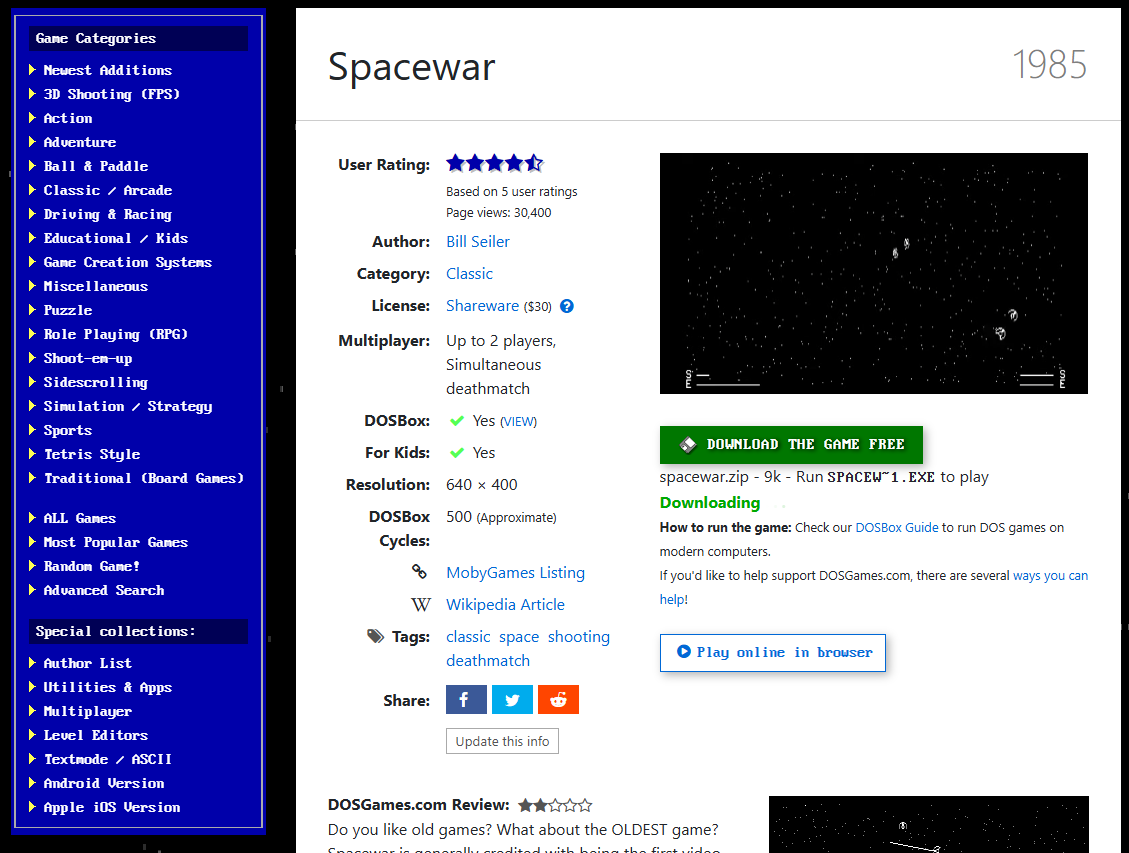Image resolution: width=1129 pixels, height=853 pixels.
Task: View DOSBox compatibility details
Action: tap(518, 422)
